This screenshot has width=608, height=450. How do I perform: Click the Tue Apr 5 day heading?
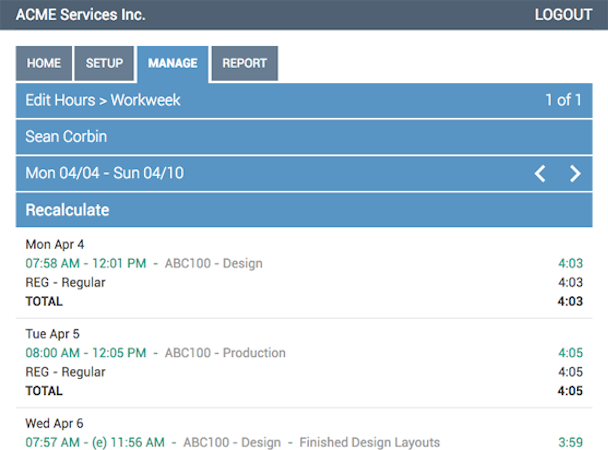[54, 334]
